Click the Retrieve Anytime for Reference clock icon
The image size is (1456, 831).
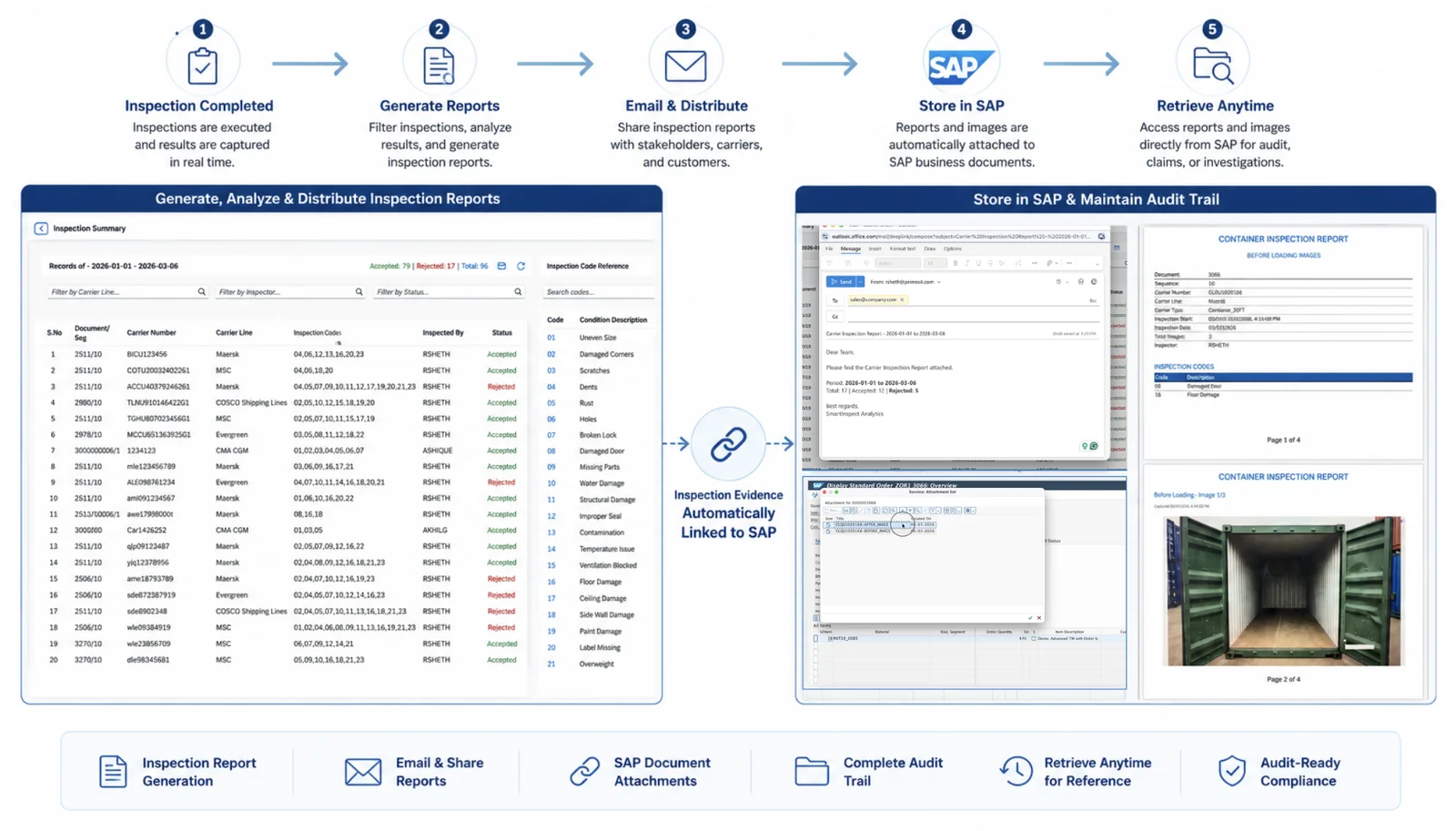pyautogui.click(x=1015, y=771)
